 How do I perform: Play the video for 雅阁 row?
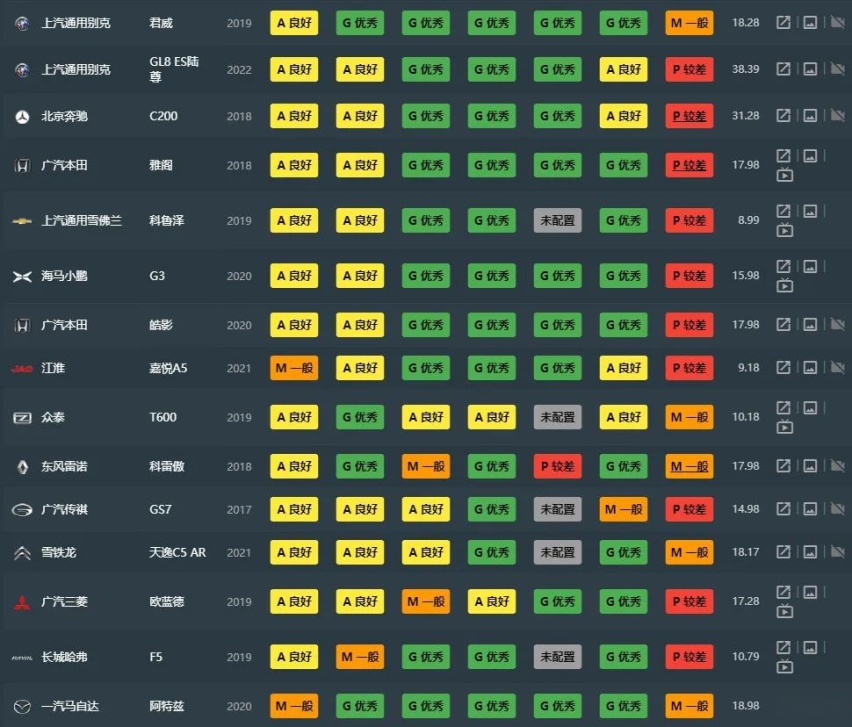point(785,175)
